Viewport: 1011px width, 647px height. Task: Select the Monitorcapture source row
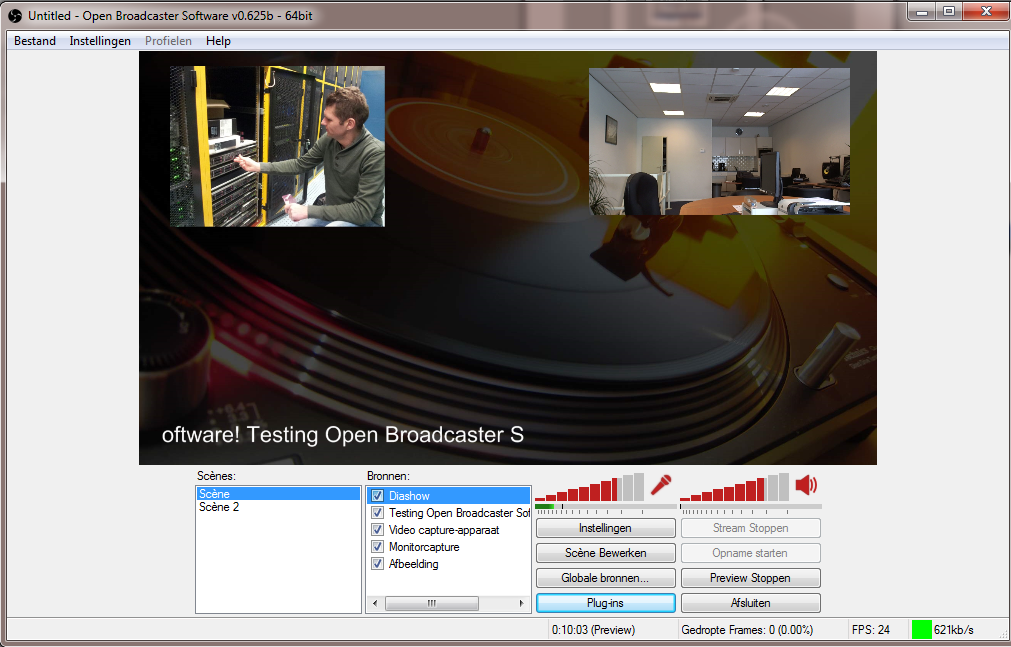tap(449, 546)
